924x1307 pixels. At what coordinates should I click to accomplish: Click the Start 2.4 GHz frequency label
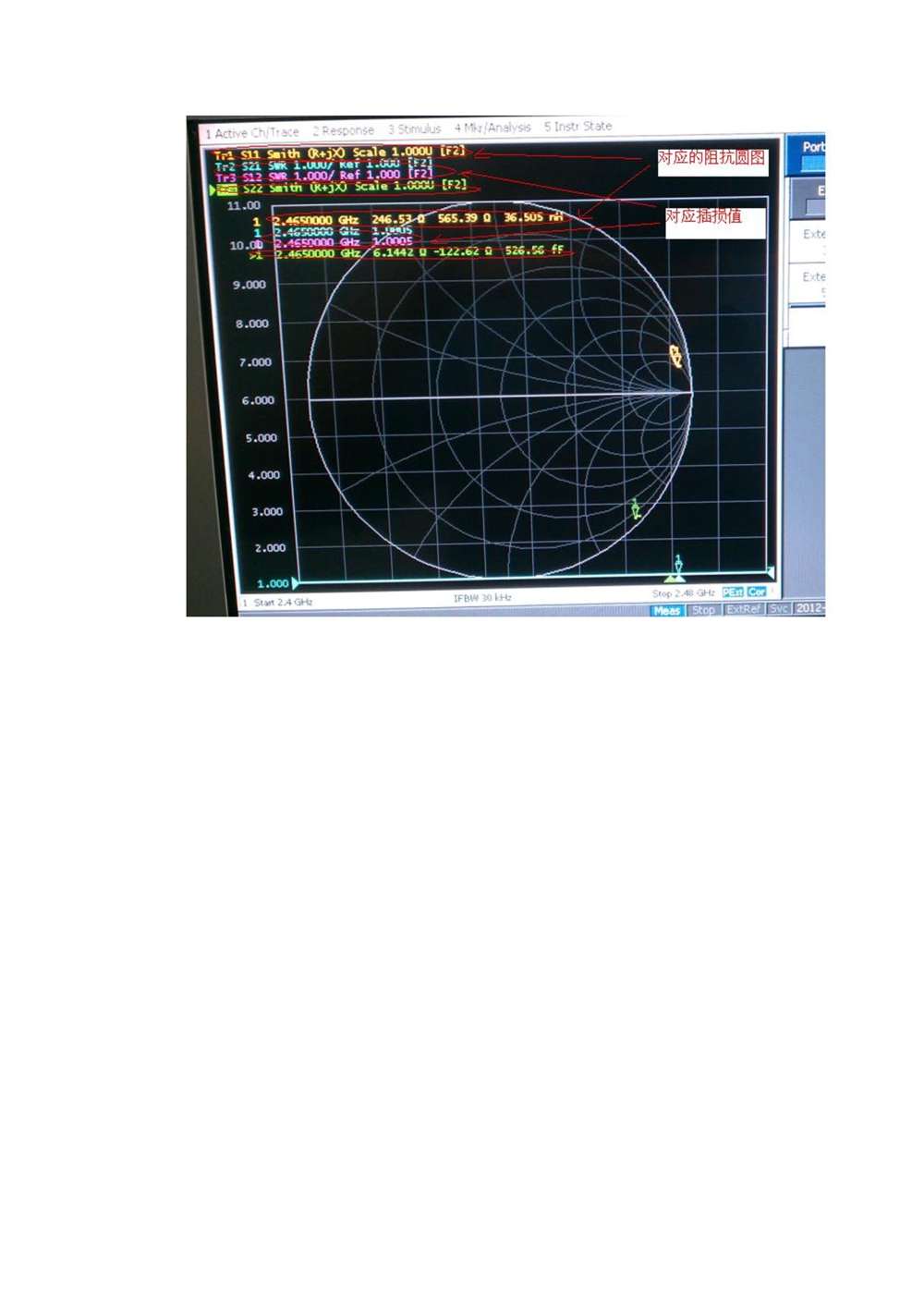(x=283, y=603)
